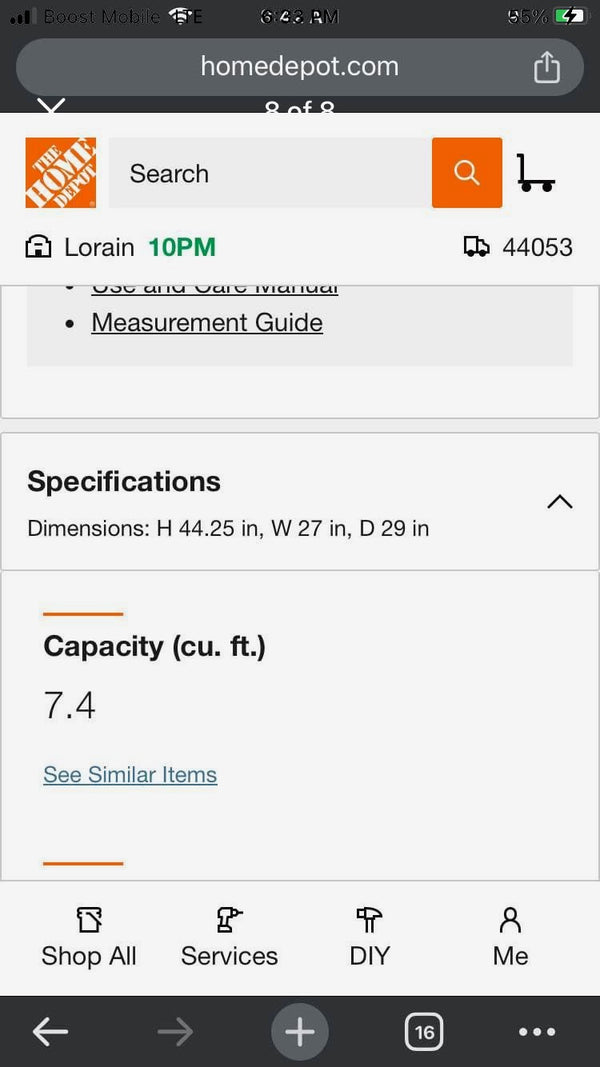The width and height of the screenshot is (600, 1067).
Task: Open new tab with plus button
Action: pos(299,1032)
